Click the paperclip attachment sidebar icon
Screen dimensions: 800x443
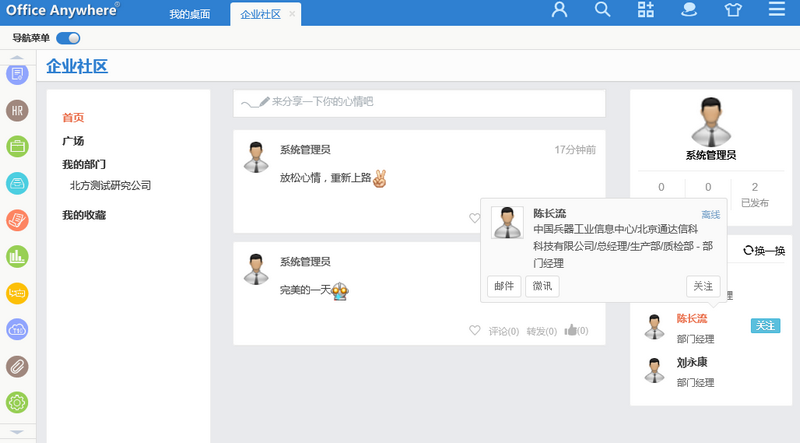tap(17, 366)
